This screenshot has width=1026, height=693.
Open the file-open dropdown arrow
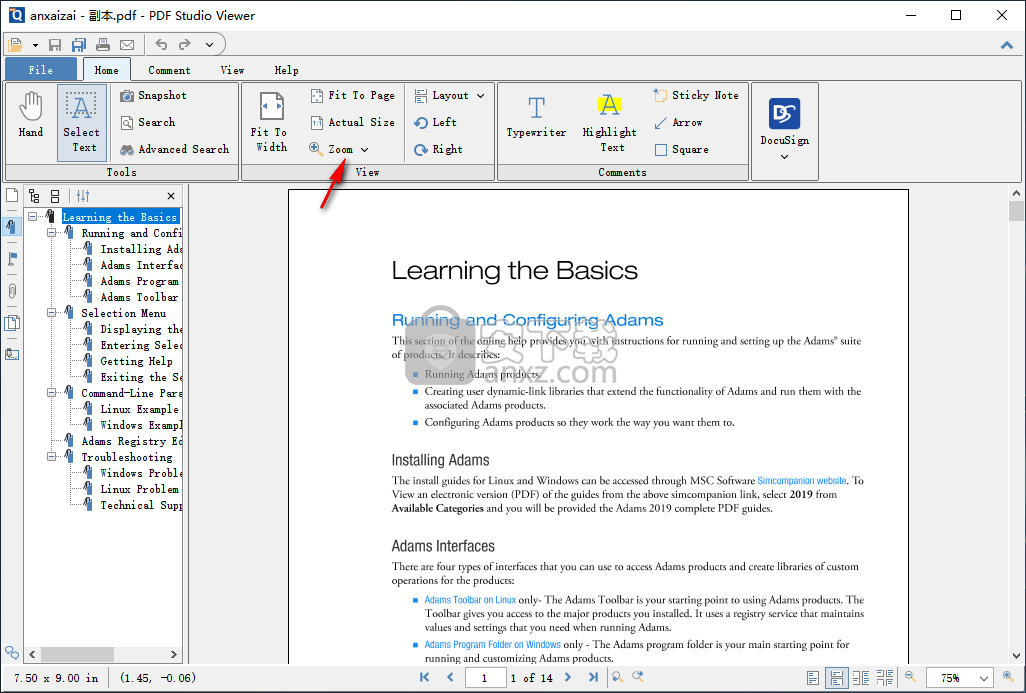[x=35, y=45]
